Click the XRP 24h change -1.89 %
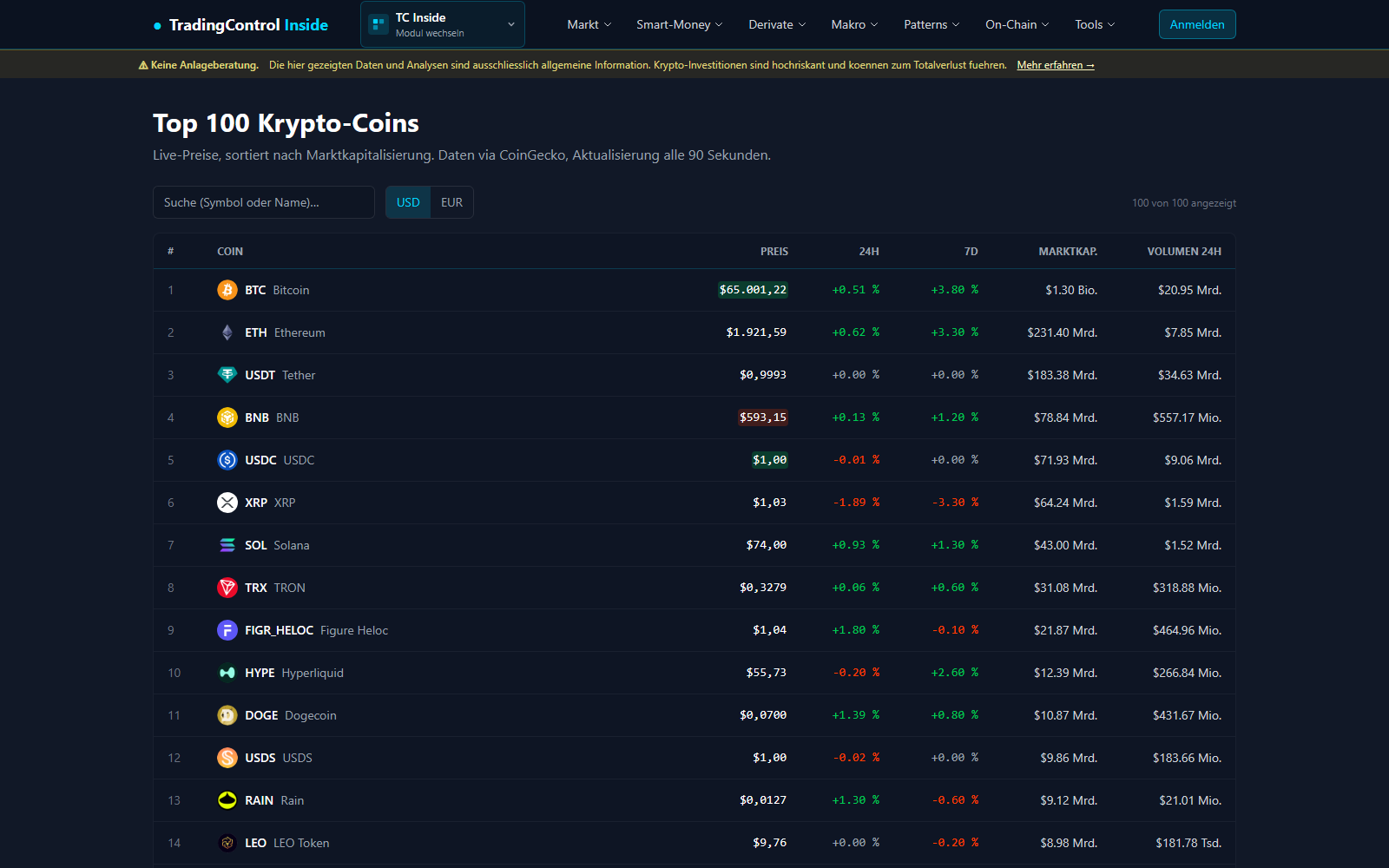 [856, 503]
